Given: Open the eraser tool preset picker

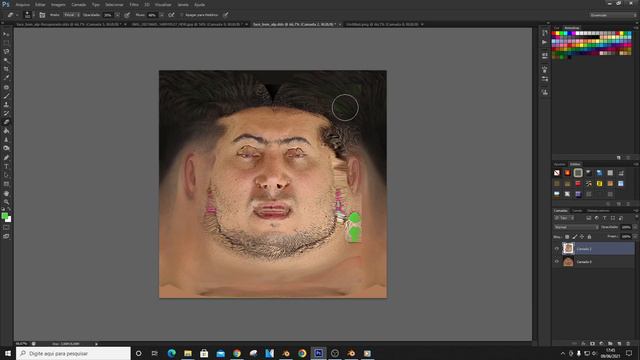Looking at the screenshot, I should pos(12,15).
